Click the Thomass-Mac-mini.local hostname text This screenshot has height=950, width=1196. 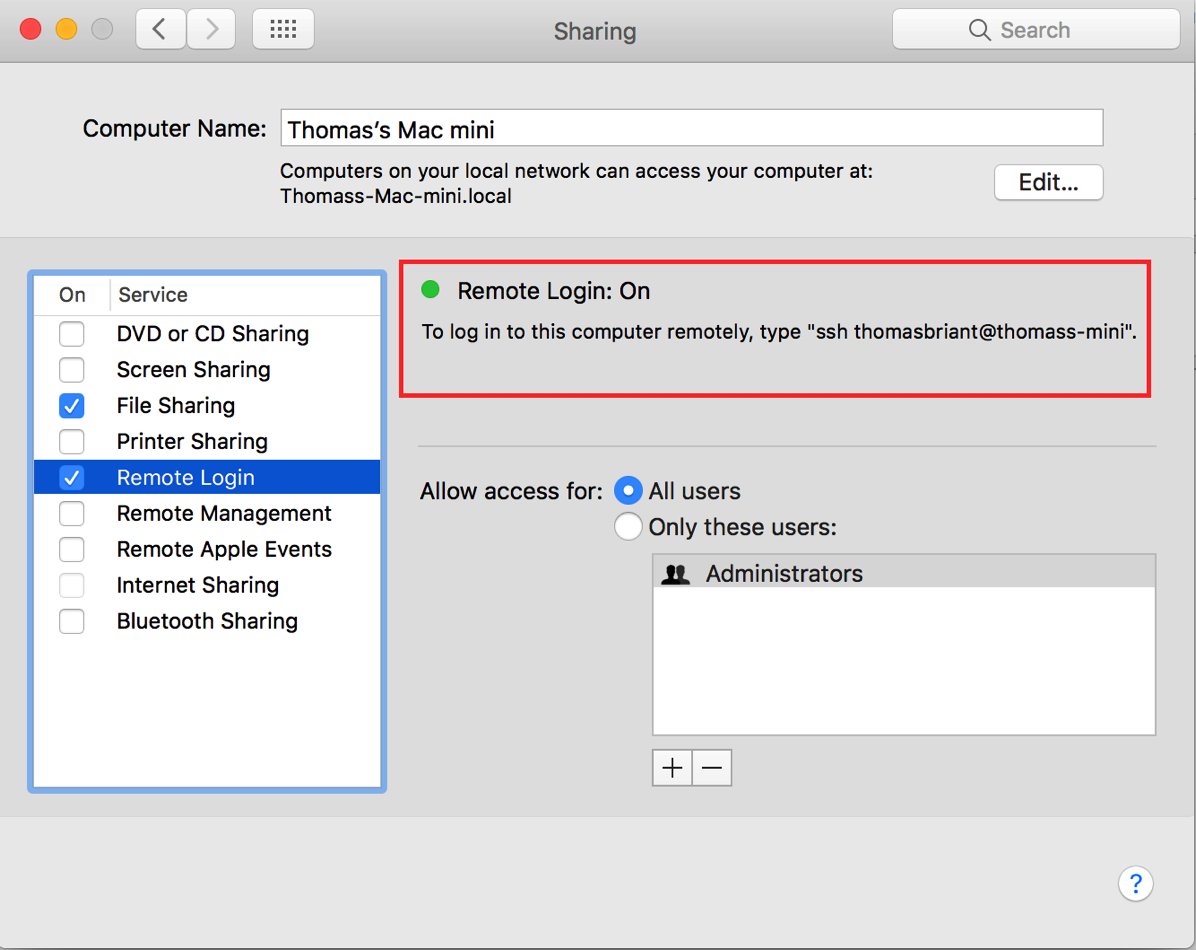(x=396, y=196)
